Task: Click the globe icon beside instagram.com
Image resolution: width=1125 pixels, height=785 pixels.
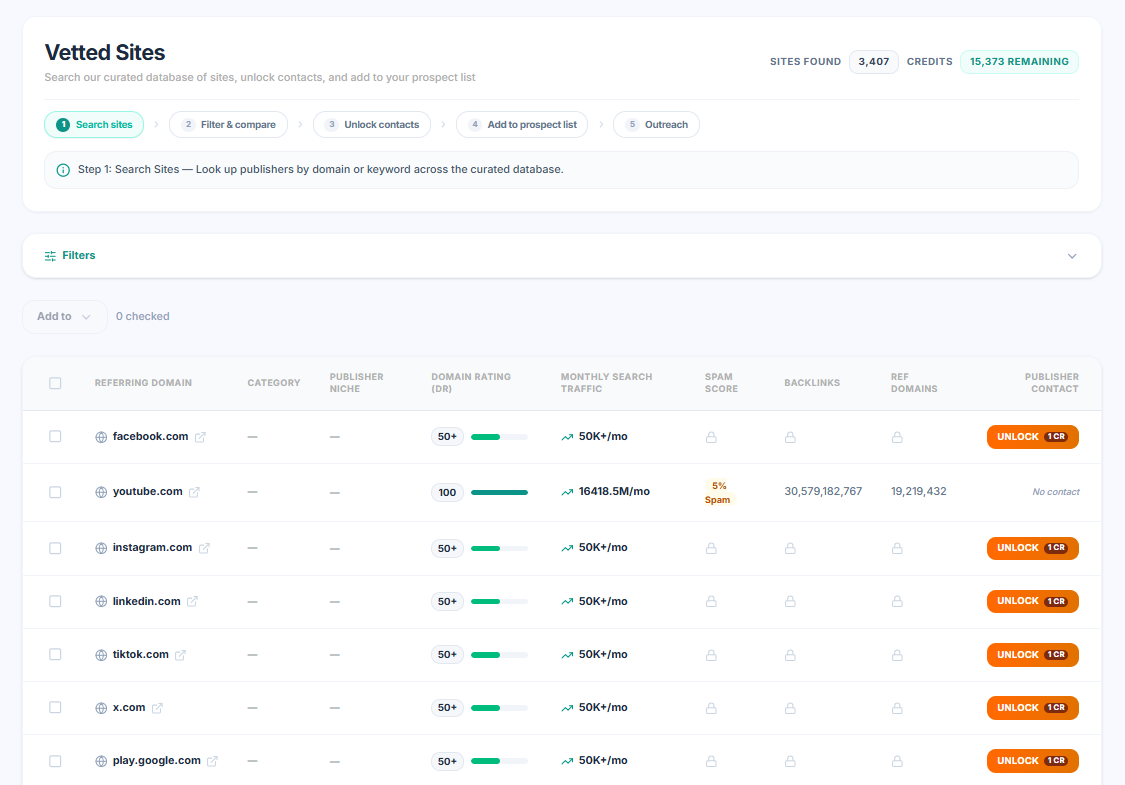Action: pos(101,548)
